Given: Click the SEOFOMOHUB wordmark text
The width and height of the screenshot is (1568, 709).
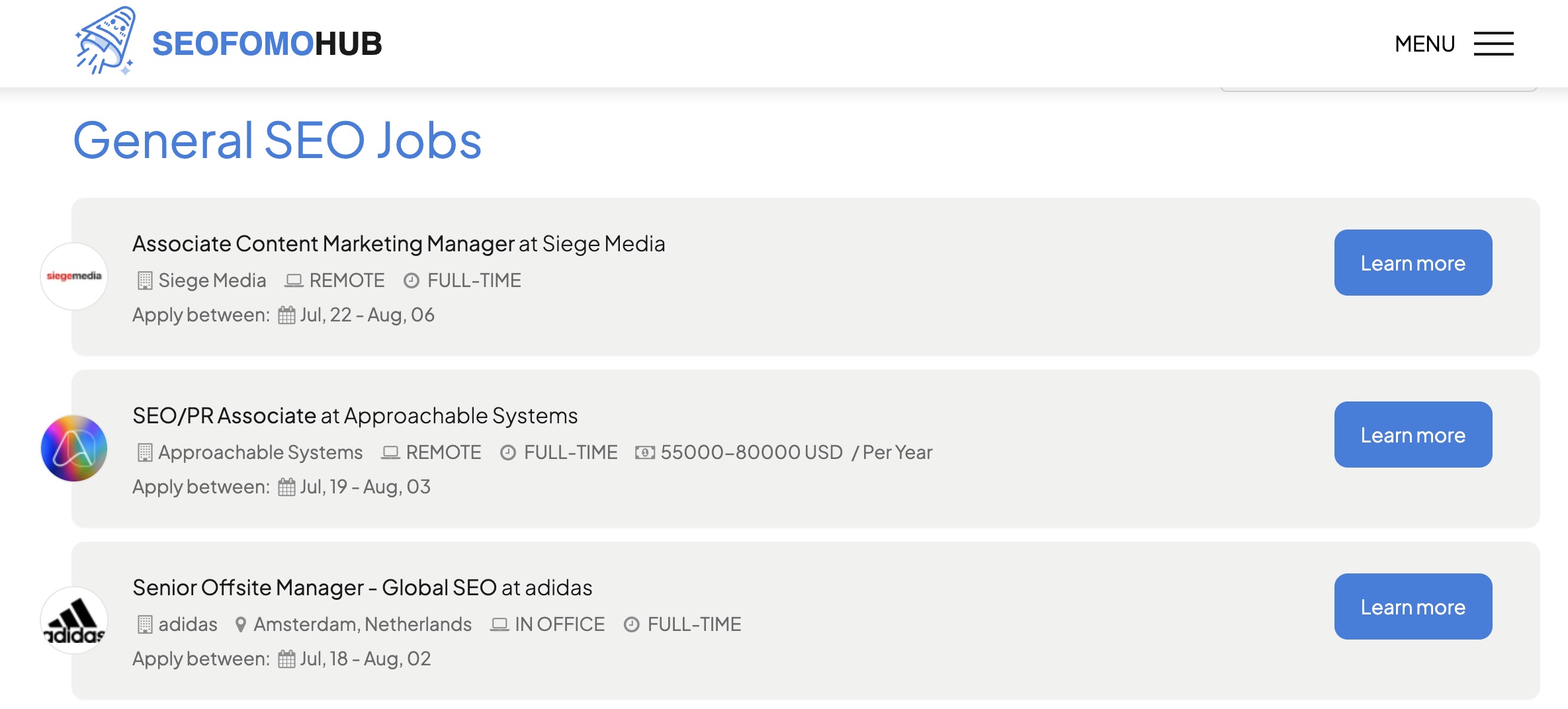Looking at the screenshot, I should click(267, 44).
